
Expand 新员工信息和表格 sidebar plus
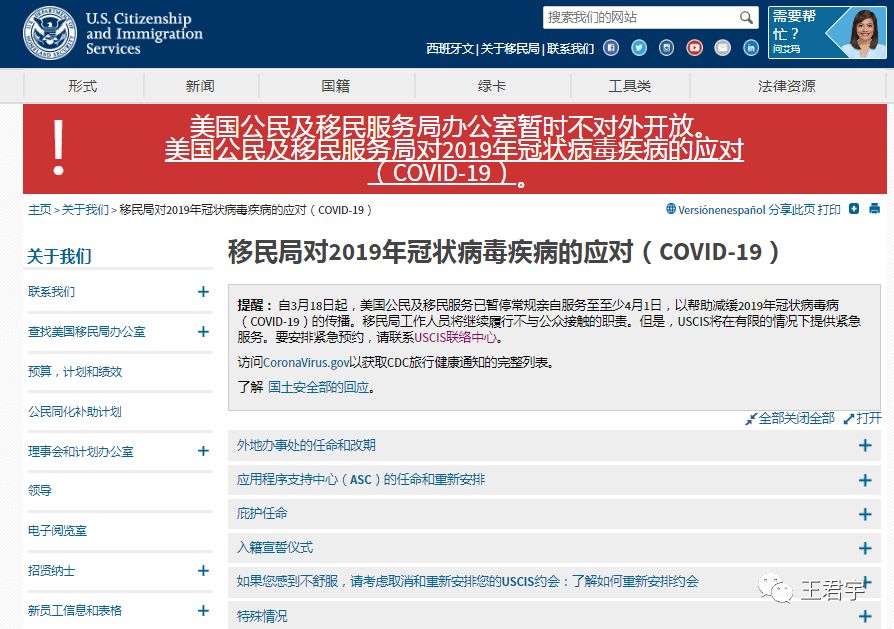pyautogui.click(x=203, y=611)
